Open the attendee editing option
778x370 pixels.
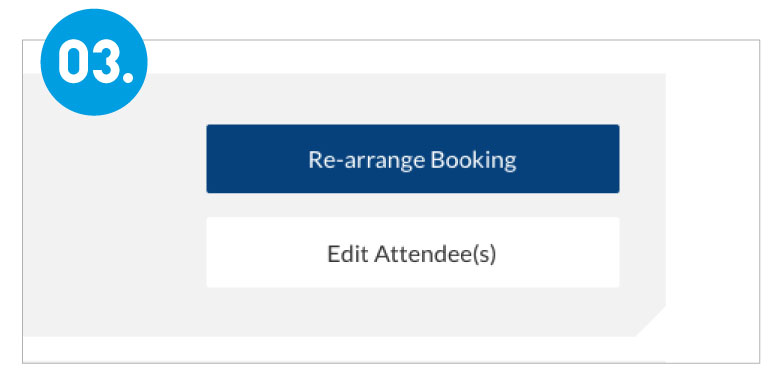click(x=413, y=252)
